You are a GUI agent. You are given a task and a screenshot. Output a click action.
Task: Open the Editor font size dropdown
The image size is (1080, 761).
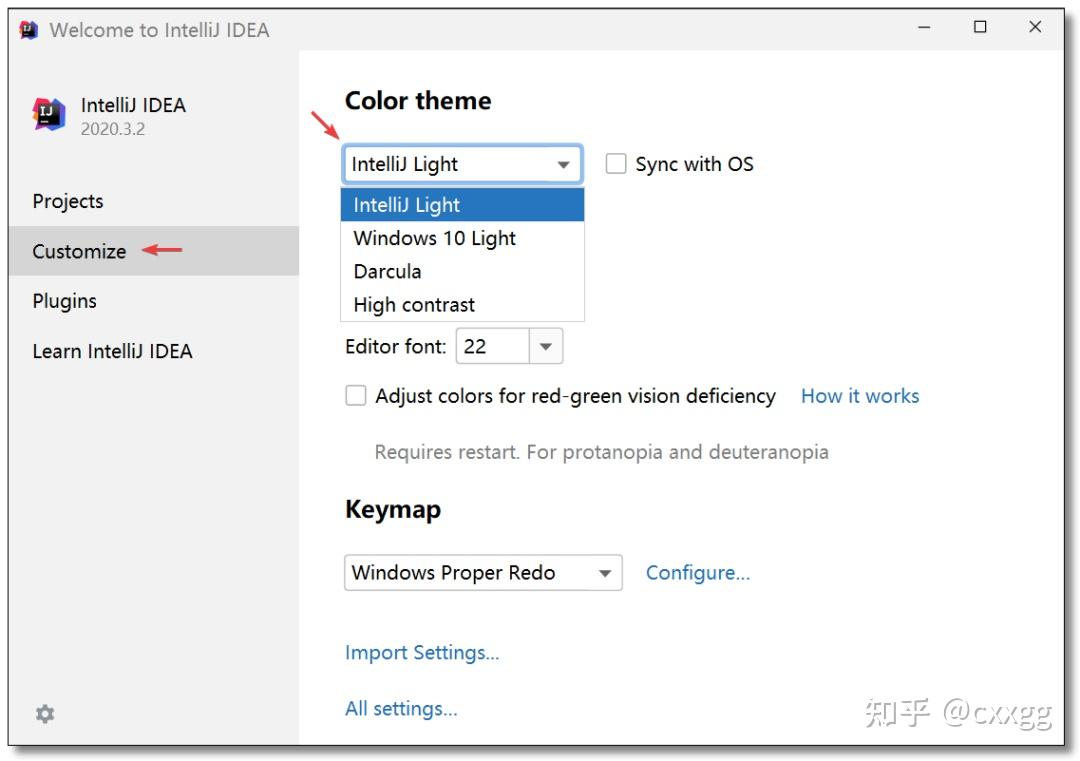coord(544,345)
